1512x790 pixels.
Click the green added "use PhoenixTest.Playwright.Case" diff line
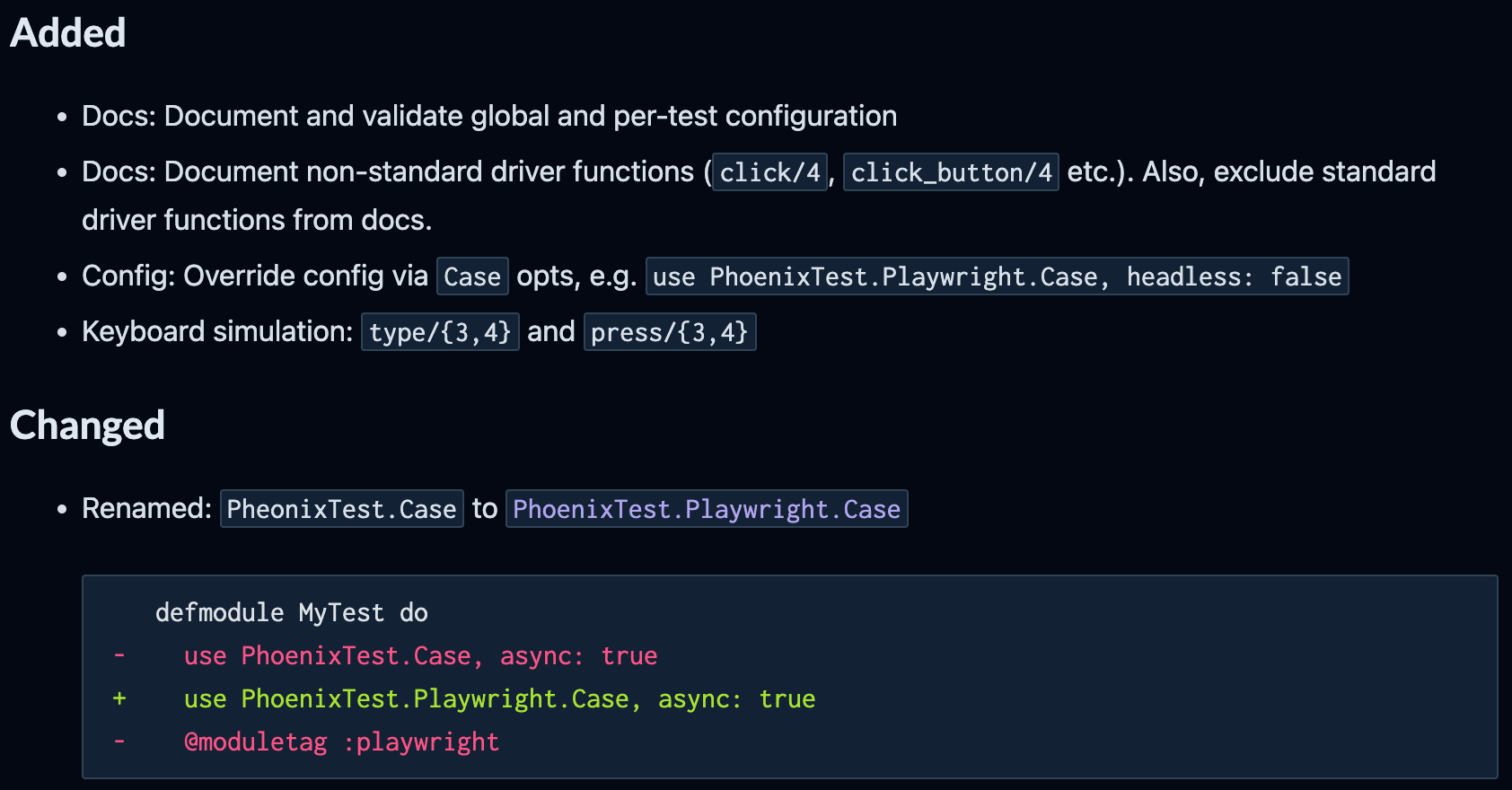tap(499, 699)
